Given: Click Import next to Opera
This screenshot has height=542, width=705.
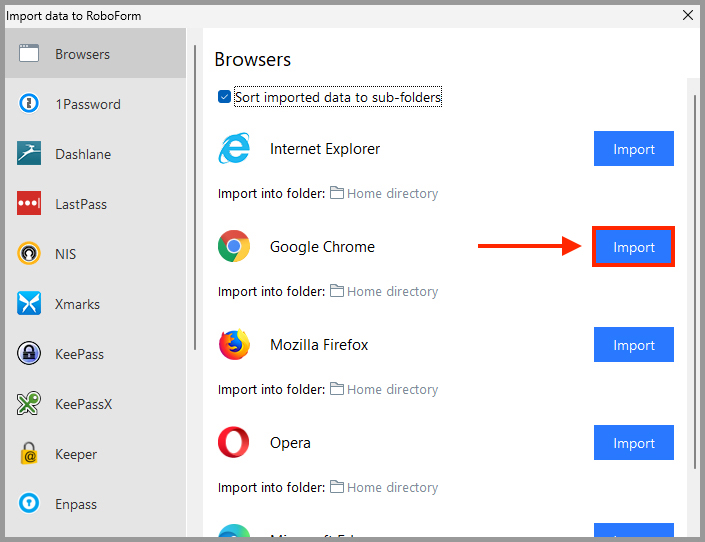Looking at the screenshot, I should tap(633, 443).
